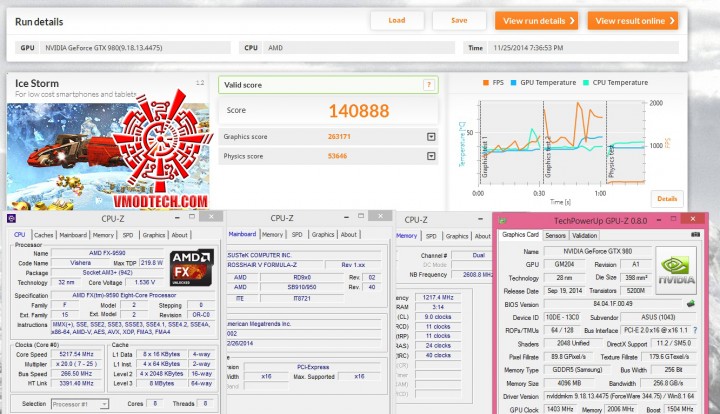The image size is (720, 414).
Task: Switch to the Mainboard tab in the CPU-Z processor window
Action: pyautogui.click(x=73, y=235)
